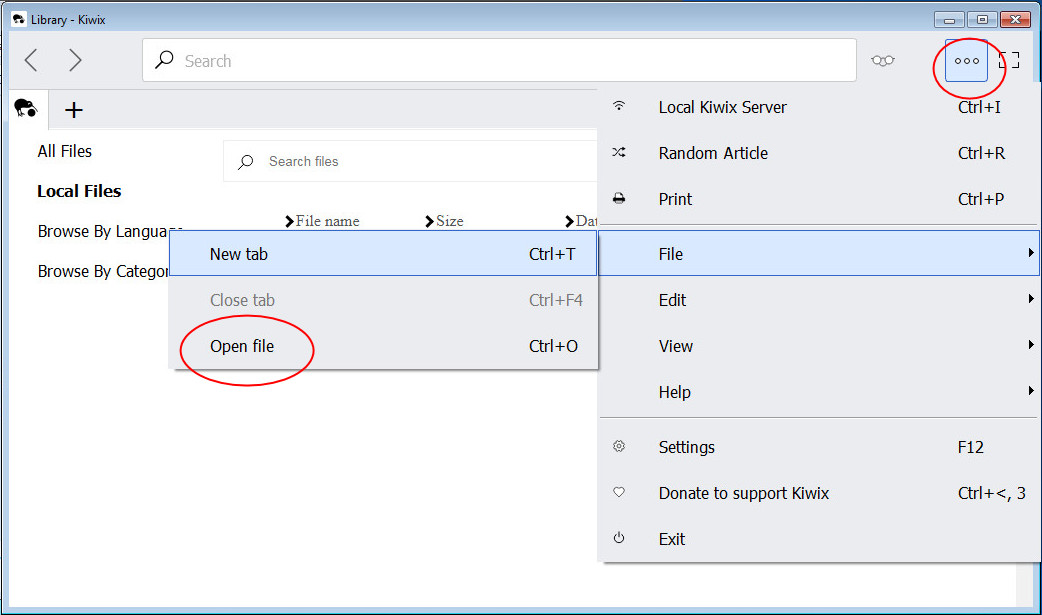This screenshot has width=1042, height=615.
Task: Select Print in the menu
Action: (819, 199)
